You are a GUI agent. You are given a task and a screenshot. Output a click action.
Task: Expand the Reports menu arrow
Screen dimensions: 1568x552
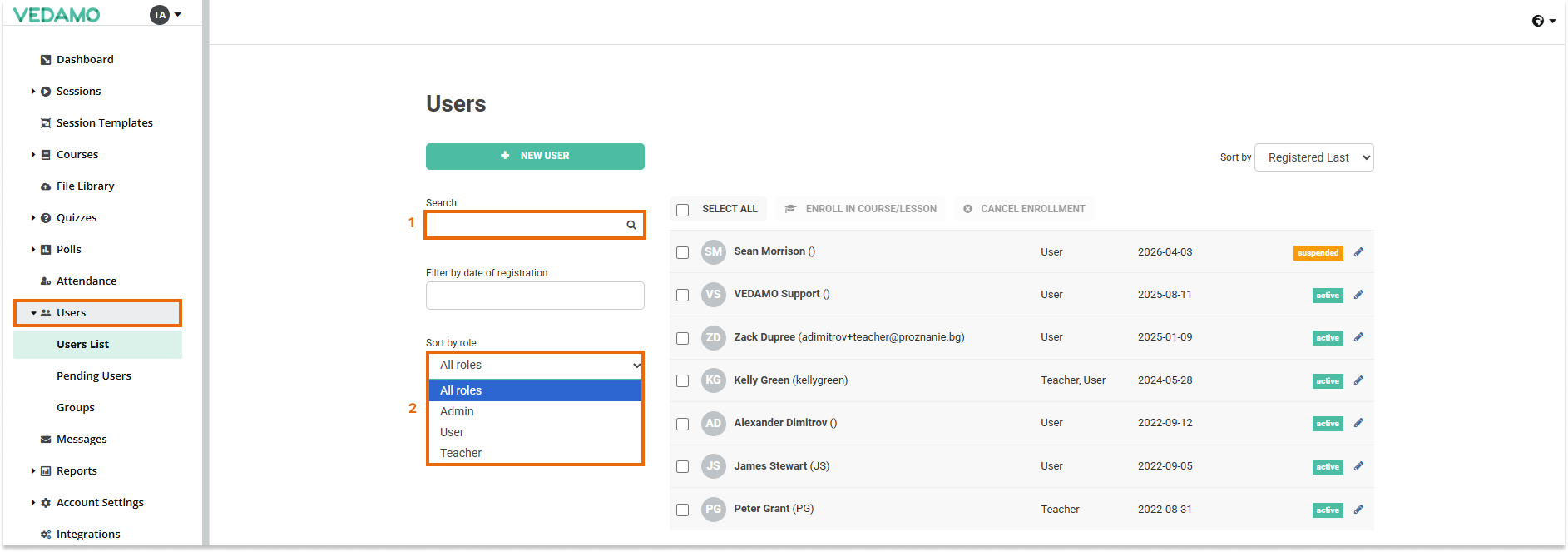click(x=33, y=471)
